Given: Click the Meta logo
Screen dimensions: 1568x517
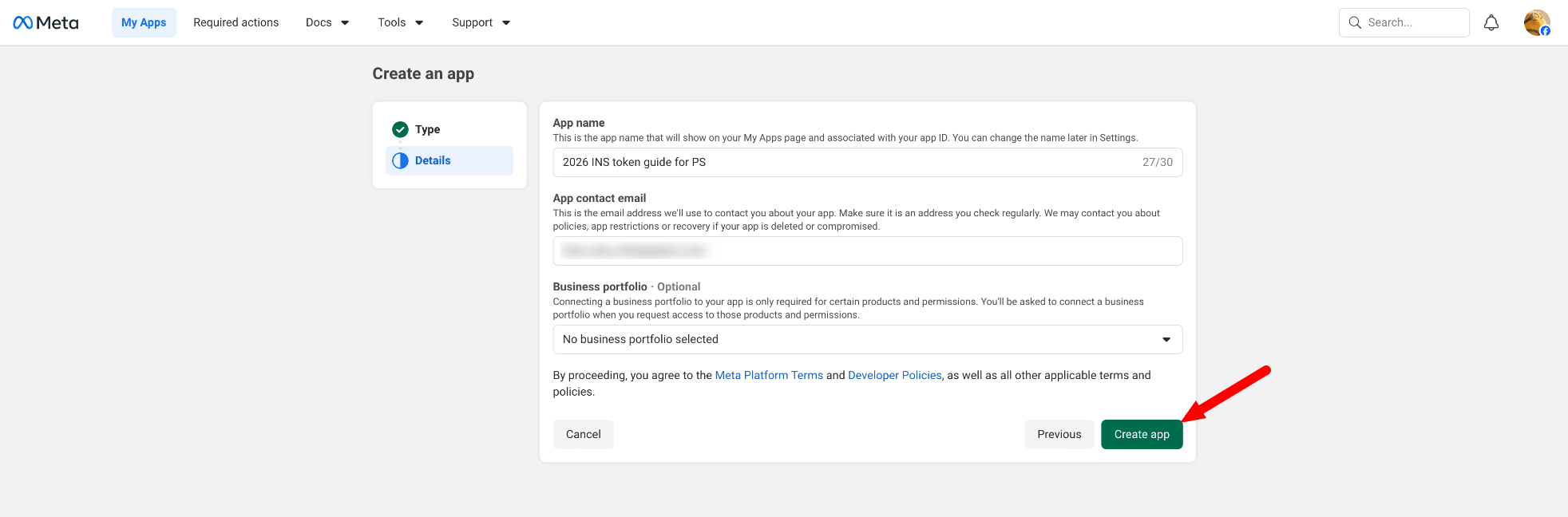Looking at the screenshot, I should tap(46, 22).
